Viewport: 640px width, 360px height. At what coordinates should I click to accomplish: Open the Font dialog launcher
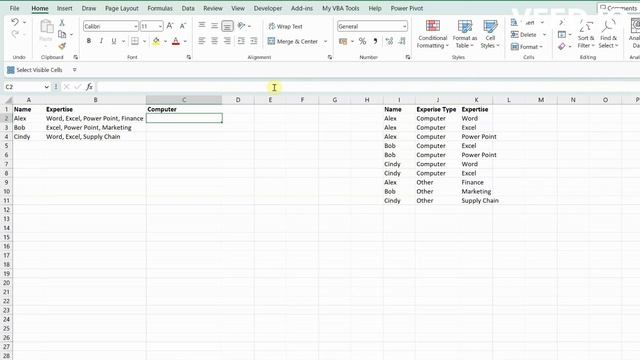click(x=189, y=58)
